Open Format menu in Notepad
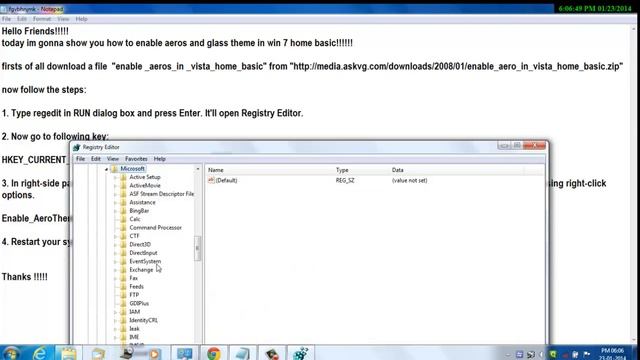Viewport: 640px width, 360px height. [42, 19]
